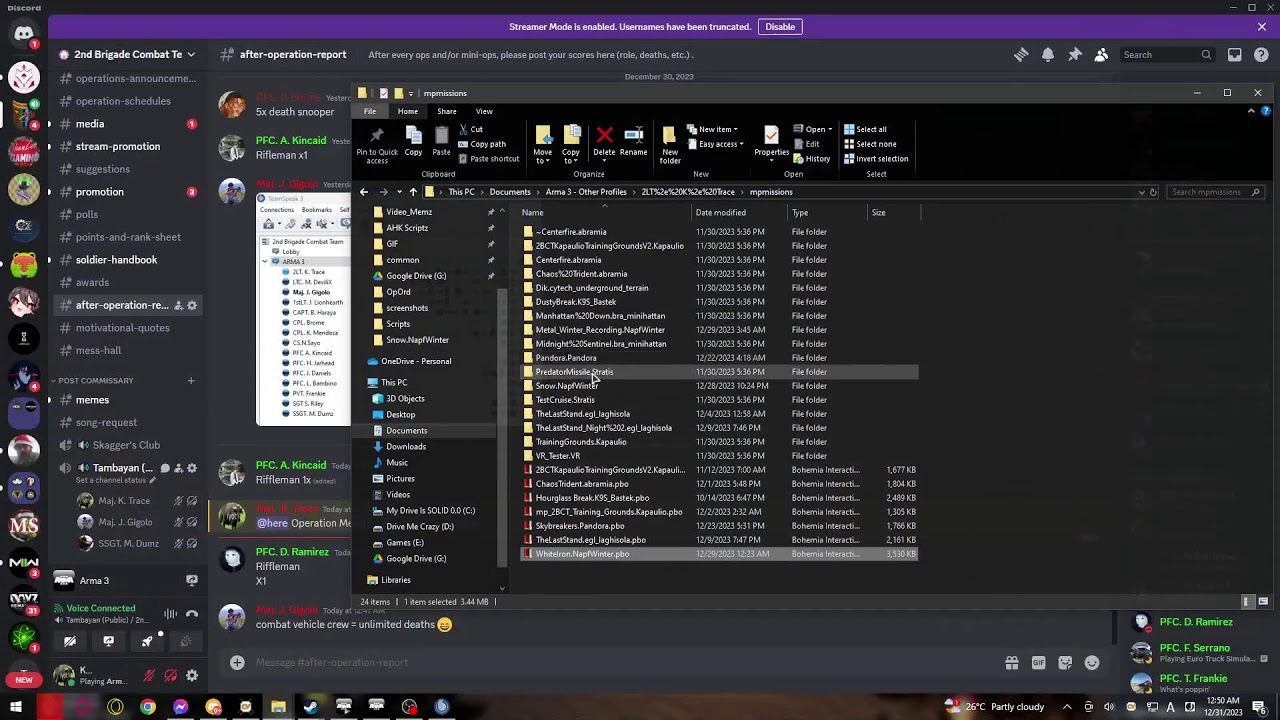
Task: Switch Explorer to large icons view
Action: point(1263,602)
